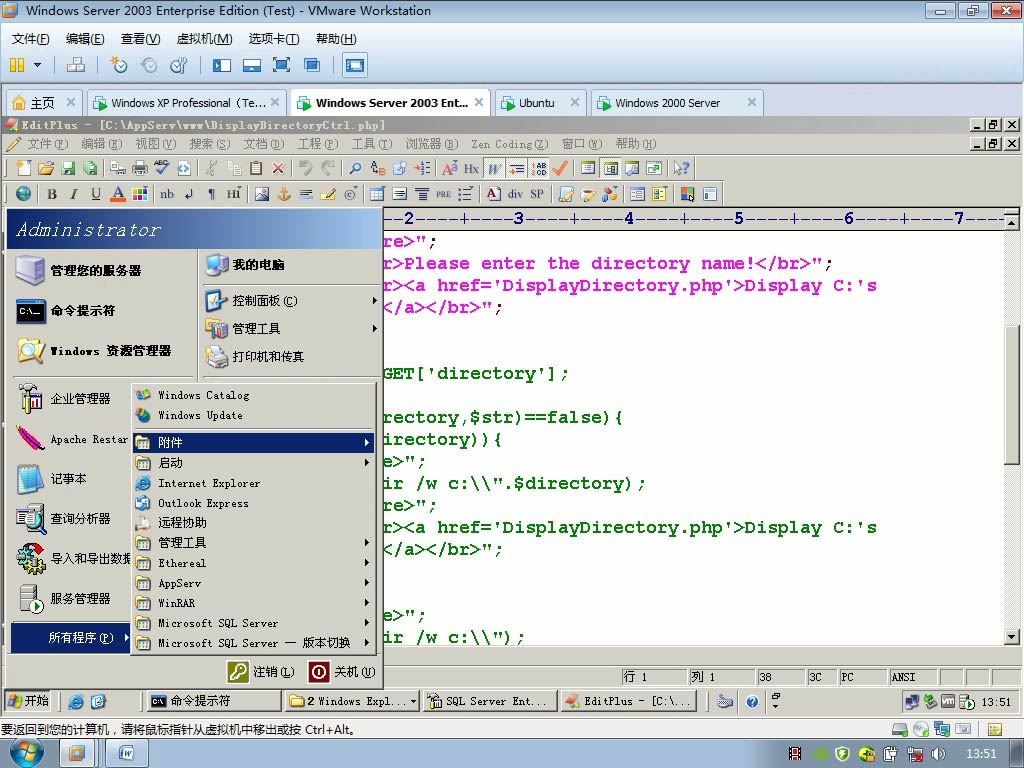Viewport: 1024px width, 768px height.
Task: Toggle the document selector list button
Action: (588, 168)
